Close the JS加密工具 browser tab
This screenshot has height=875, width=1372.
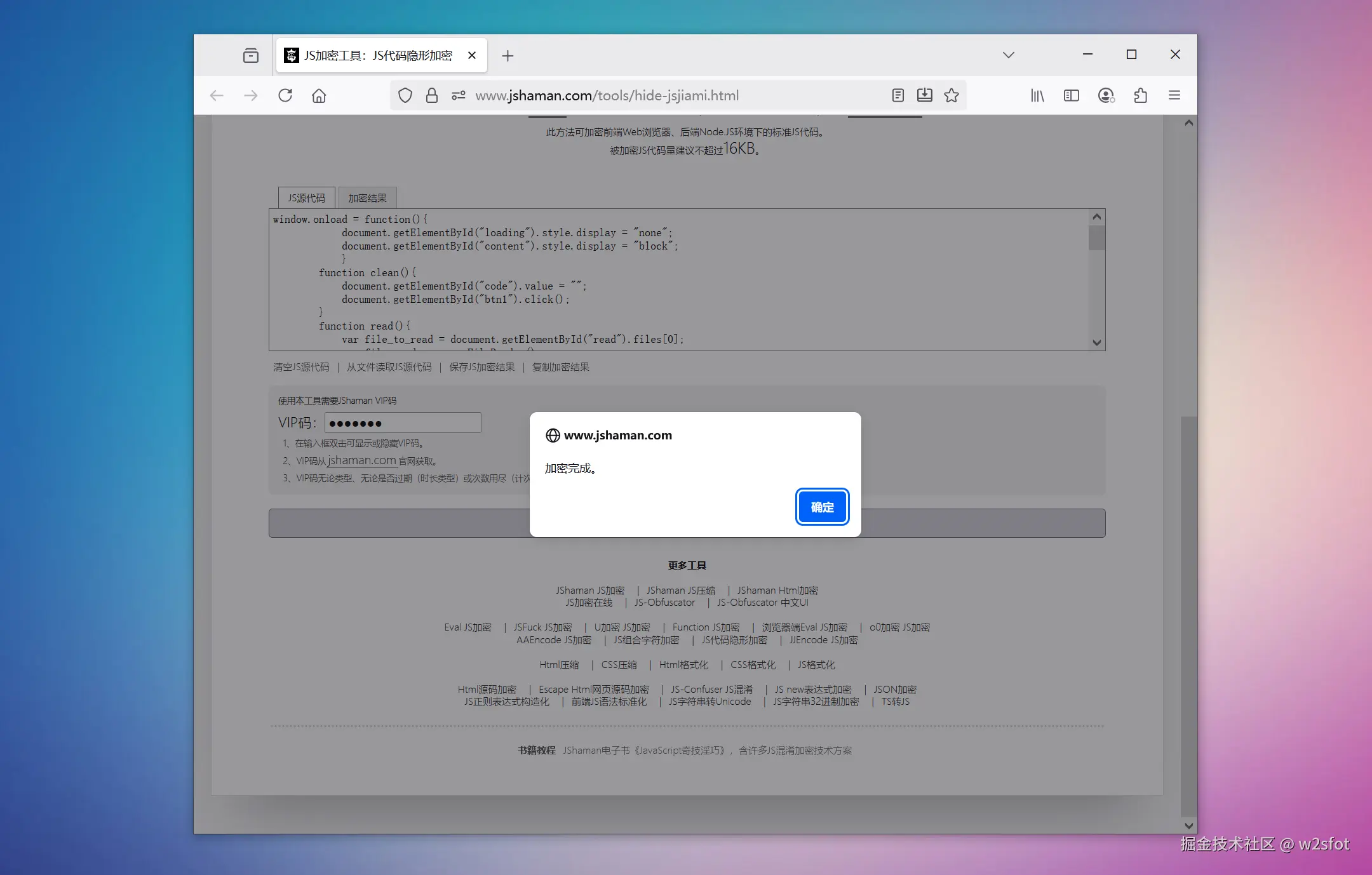point(472,55)
